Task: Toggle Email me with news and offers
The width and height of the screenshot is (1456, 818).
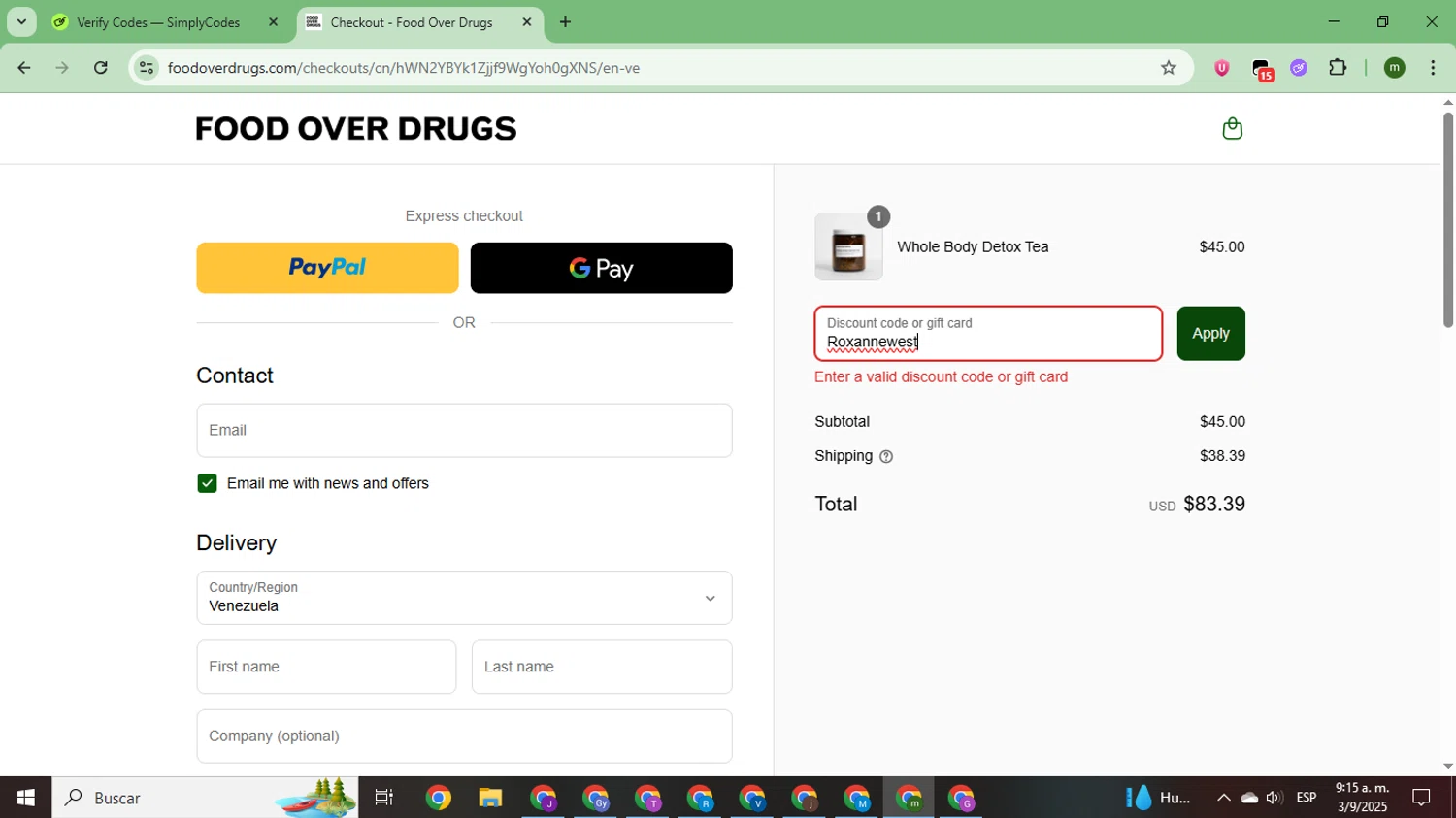Action: 207,483
